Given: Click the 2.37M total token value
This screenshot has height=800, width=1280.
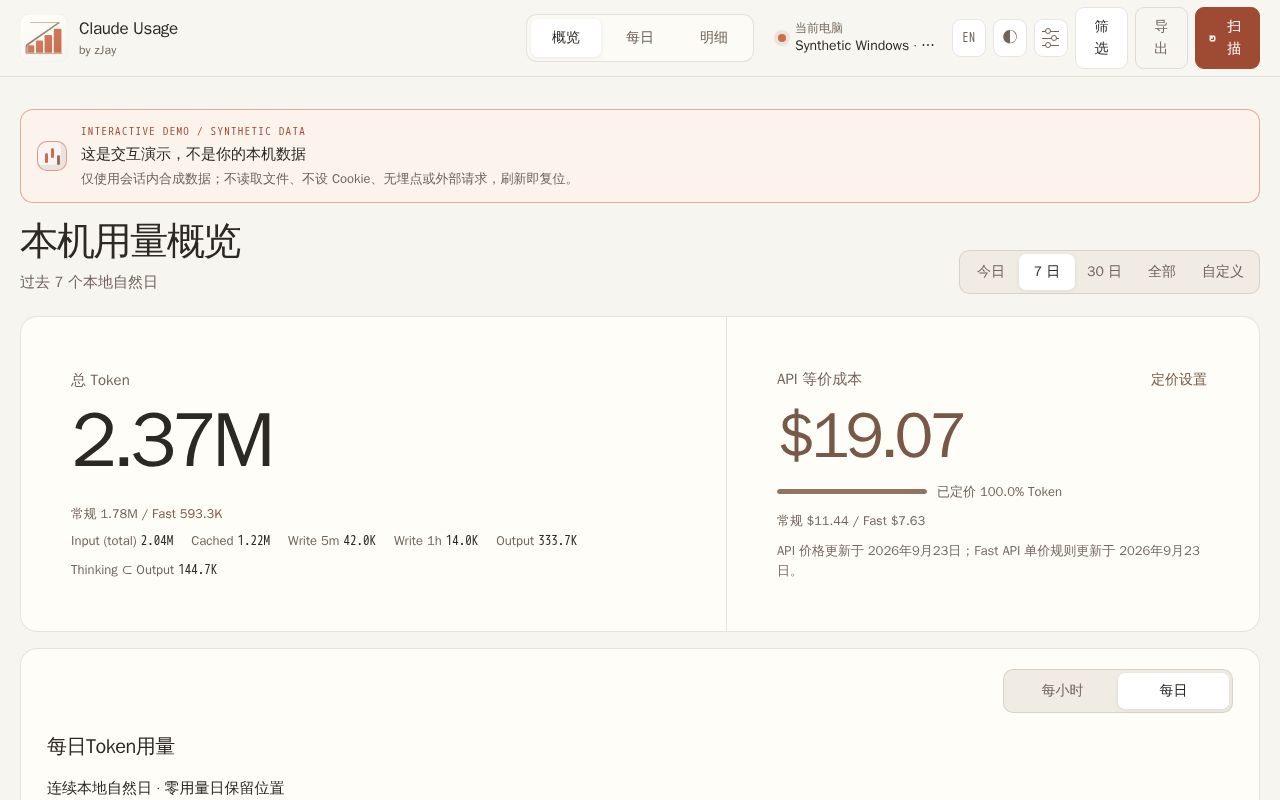Looking at the screenshot, I should tap(172, 440).
